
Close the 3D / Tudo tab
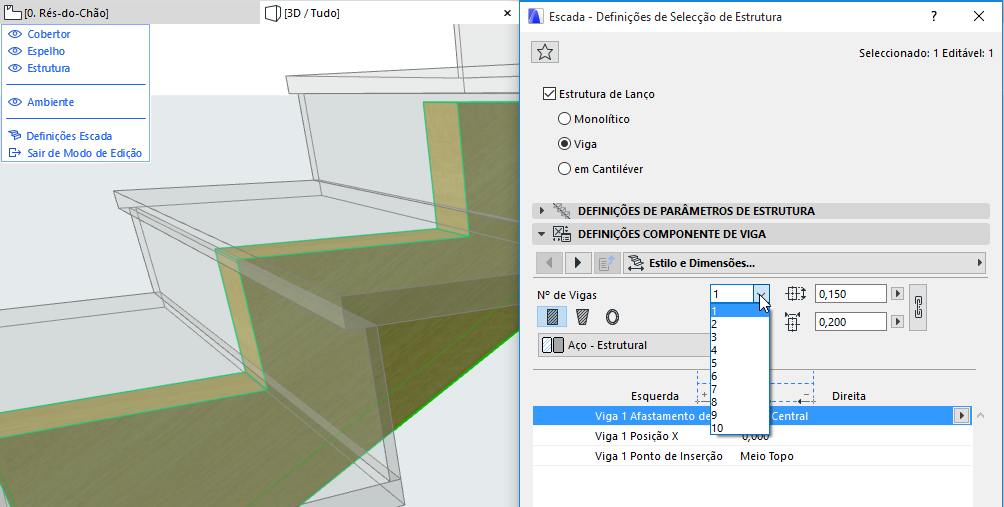508,13
